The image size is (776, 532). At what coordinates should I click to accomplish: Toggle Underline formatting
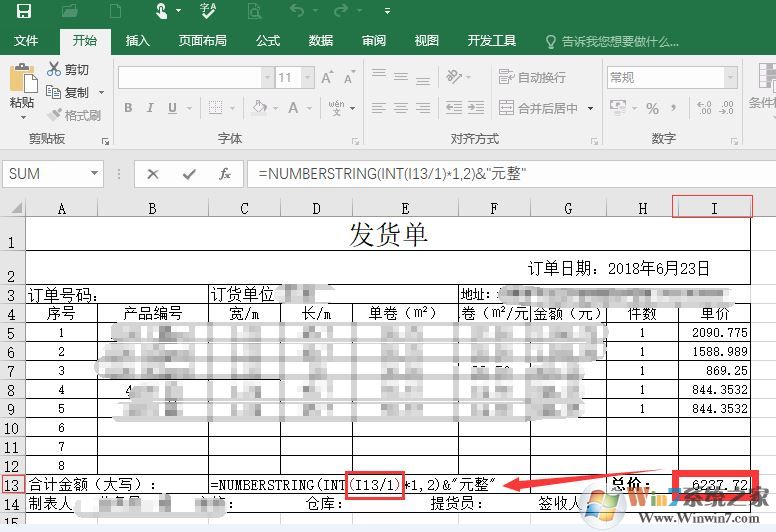coord(172,107)
